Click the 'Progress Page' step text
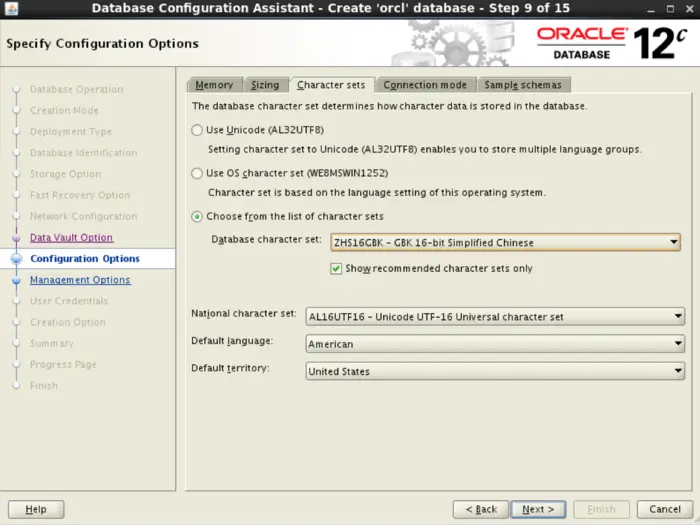This screenshot has width=700, height=525. tap(63, 364)
